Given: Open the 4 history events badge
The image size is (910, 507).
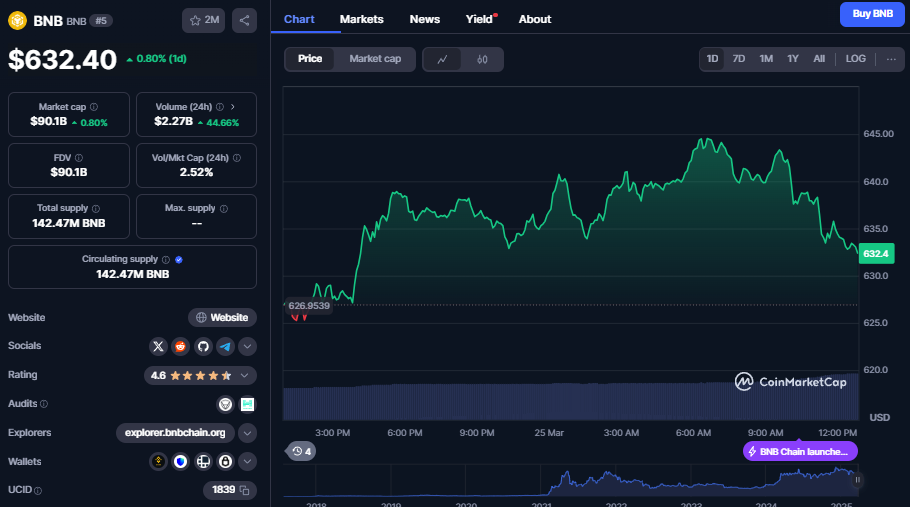Looking at the screenshot, I should (x=301, y=451).
